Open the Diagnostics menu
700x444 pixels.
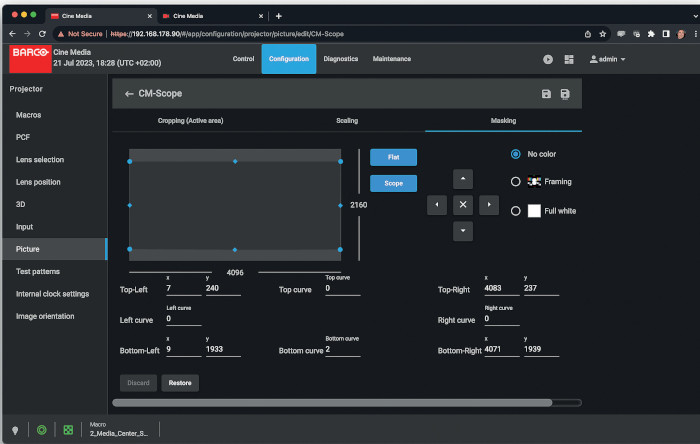coord(340,59)
